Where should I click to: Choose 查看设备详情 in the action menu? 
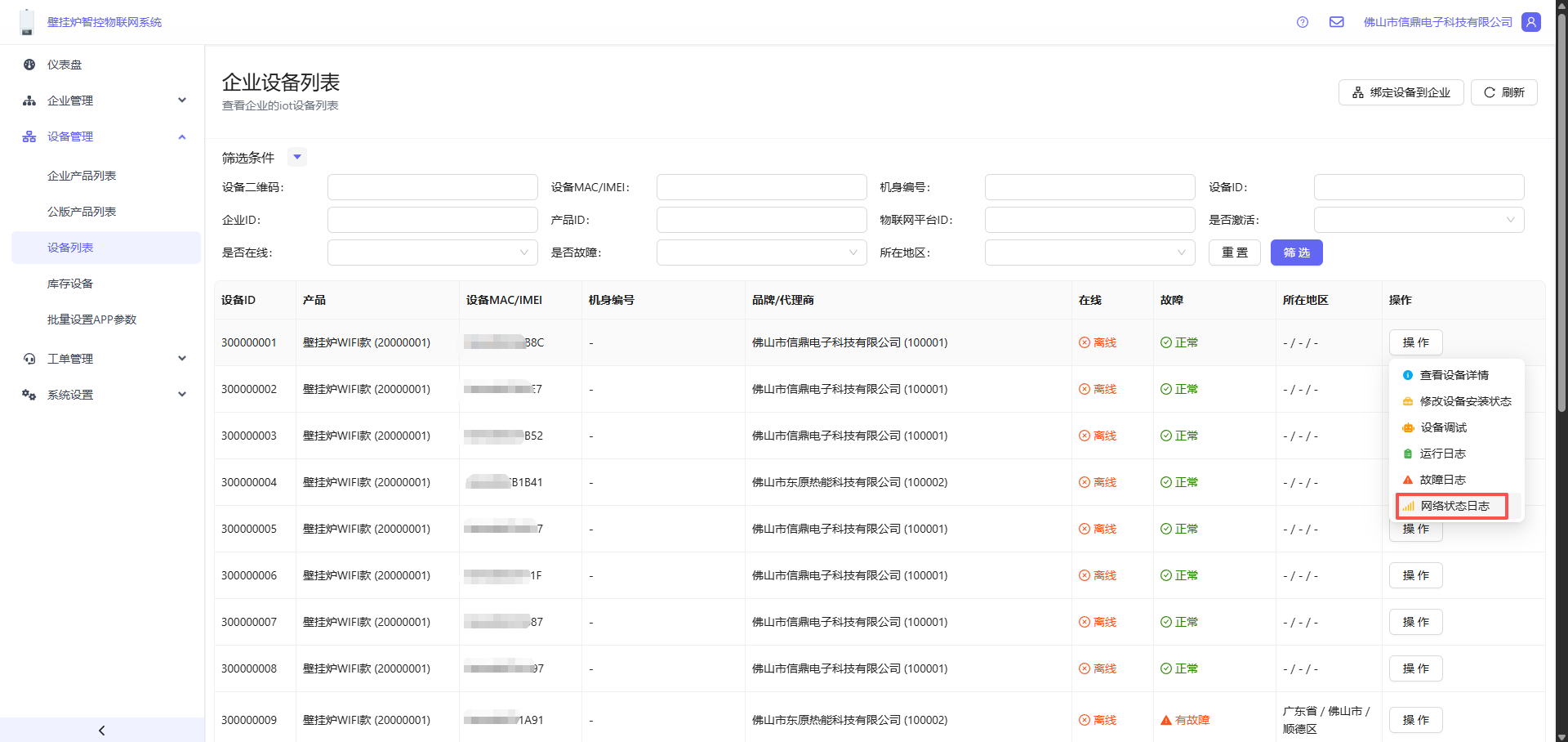pyautogui.click(x=1454, y=375)
